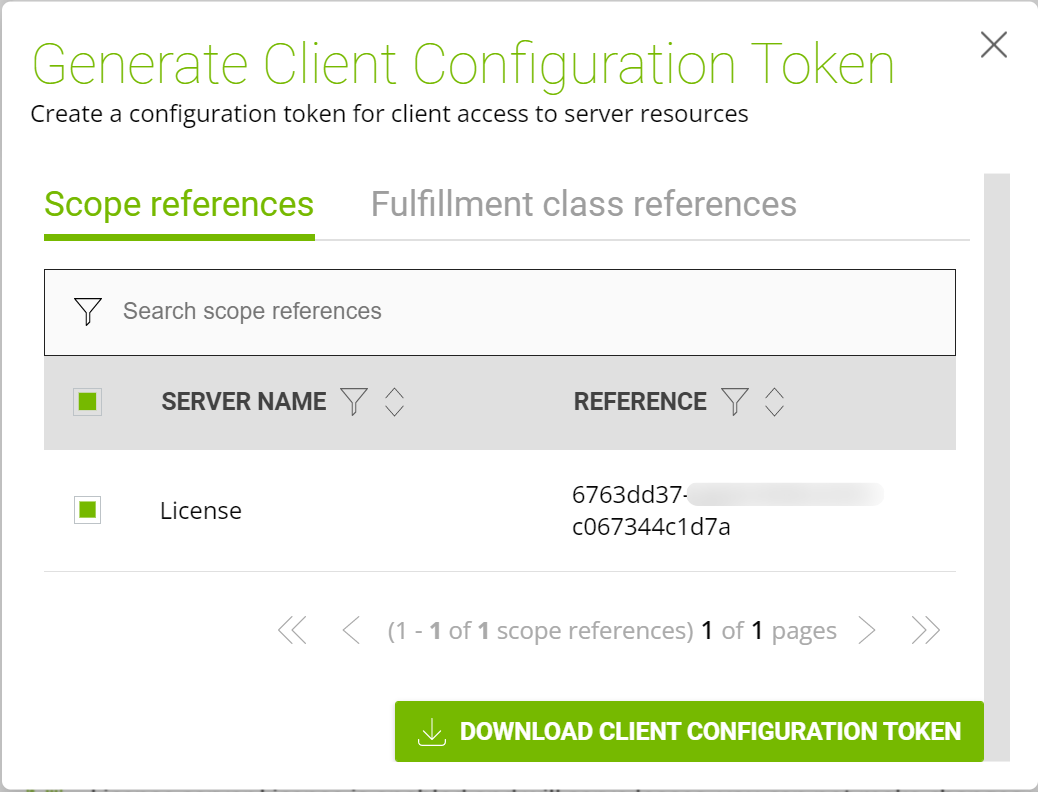Go to the previous page
1038x792 pixels.
(350, 630)
